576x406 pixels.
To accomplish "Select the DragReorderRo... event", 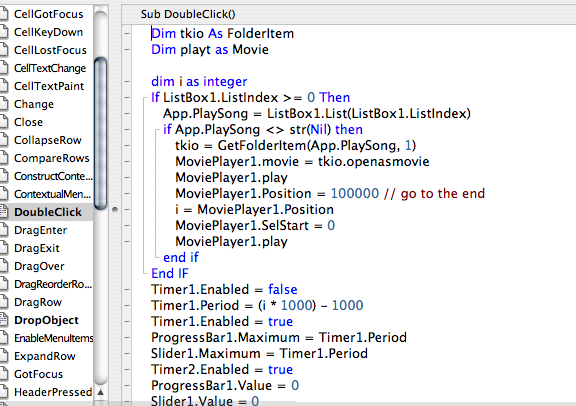I will [x=53, y=284].
